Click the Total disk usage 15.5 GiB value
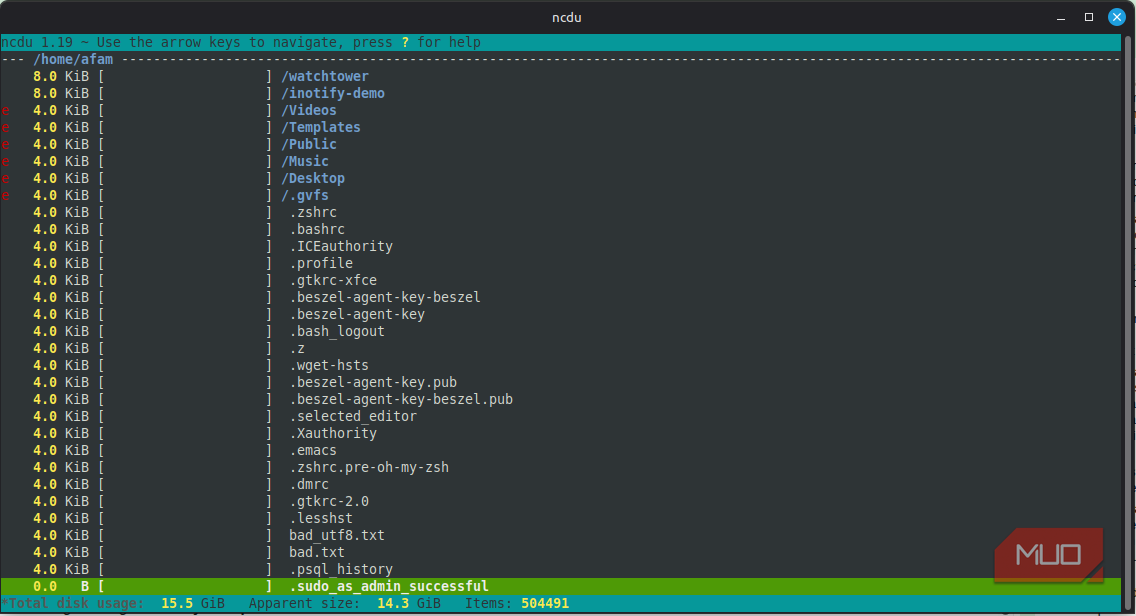 click(x=193, y=604)
